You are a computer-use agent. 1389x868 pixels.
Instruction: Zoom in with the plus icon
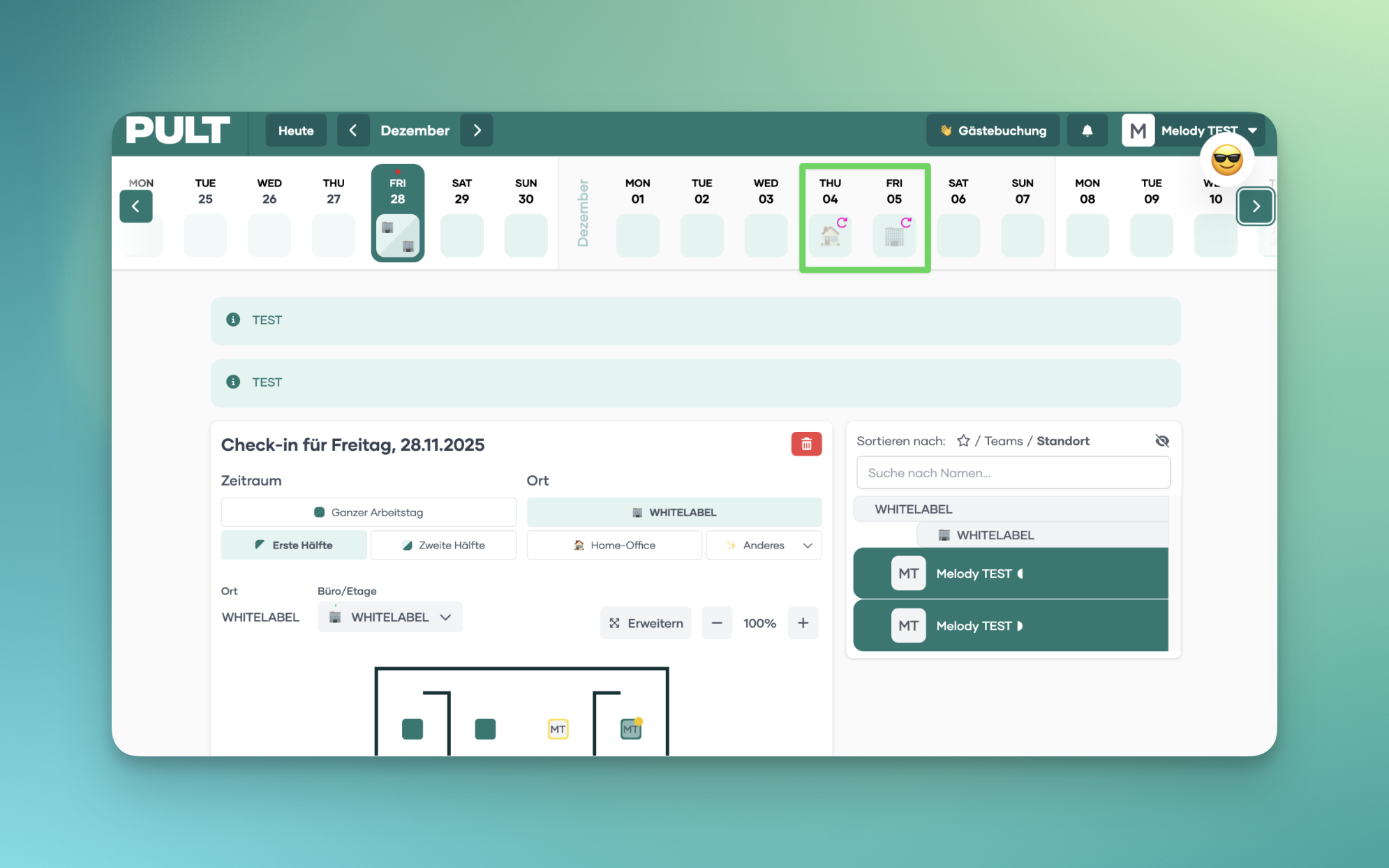[x=803, y=623]
